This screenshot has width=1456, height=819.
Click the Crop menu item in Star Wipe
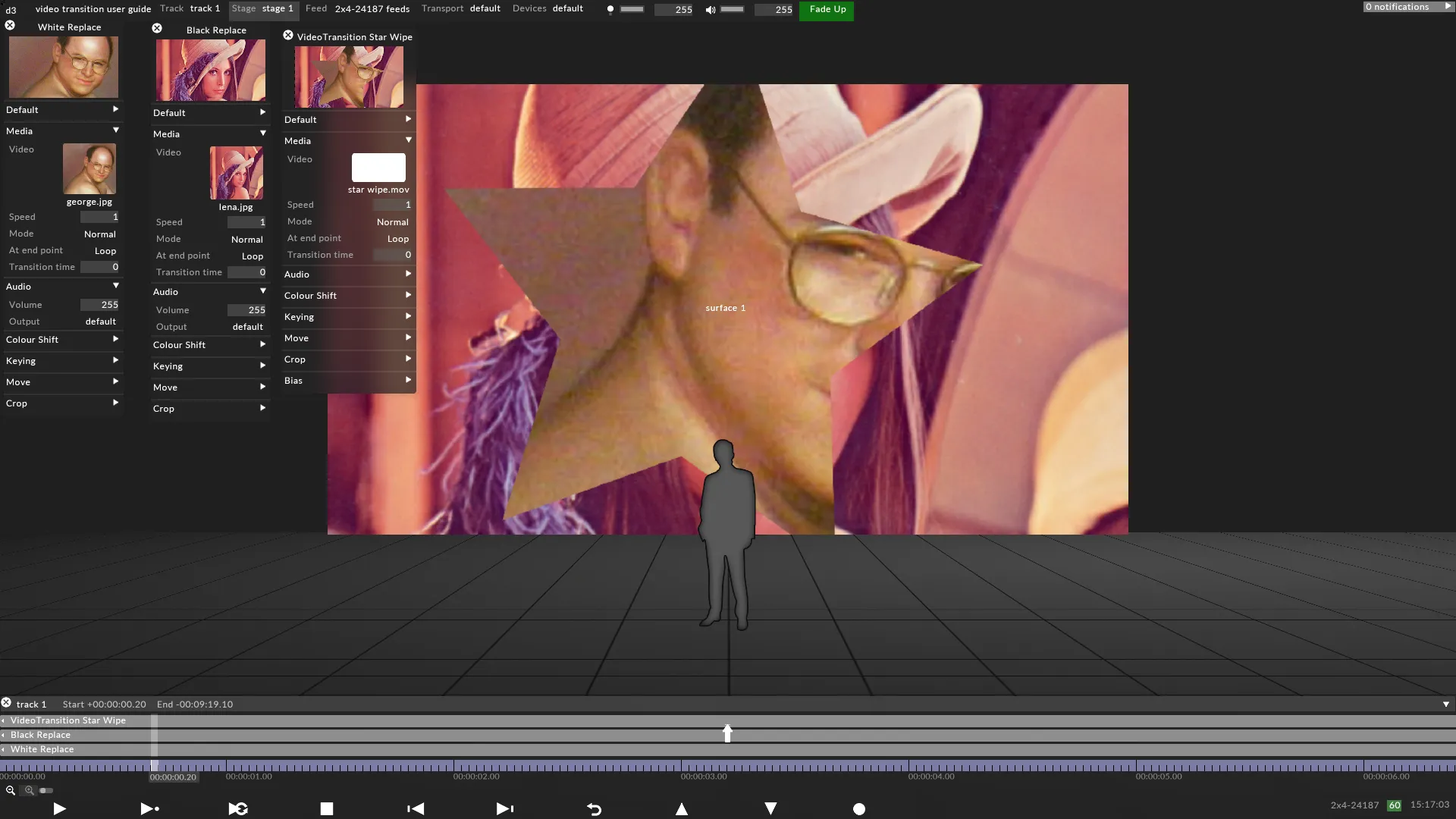[294, 359]
